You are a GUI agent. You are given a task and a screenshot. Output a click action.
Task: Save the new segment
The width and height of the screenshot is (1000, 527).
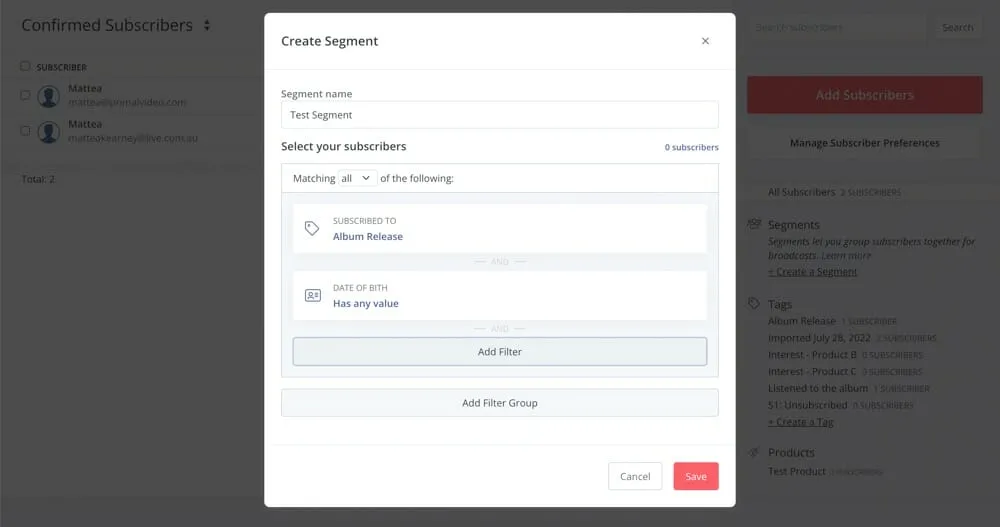tap(695, 476)
